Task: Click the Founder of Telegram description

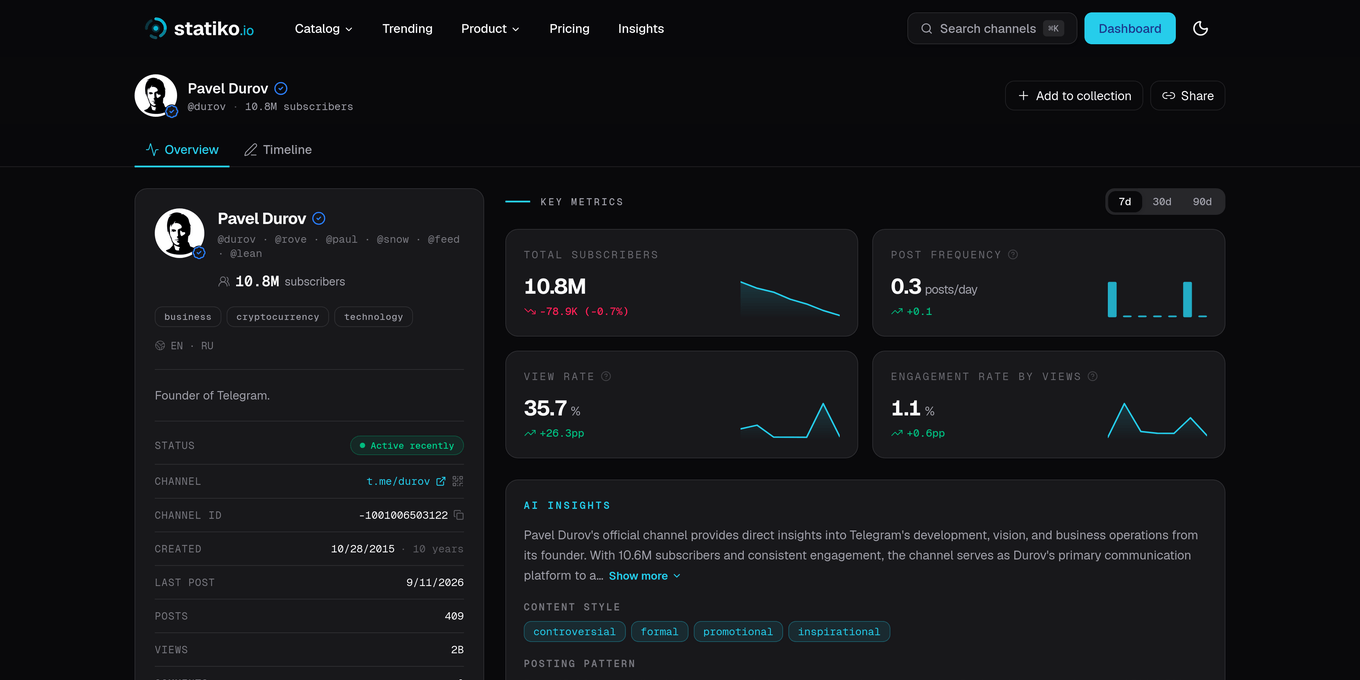Action: (x=212, y=396)
